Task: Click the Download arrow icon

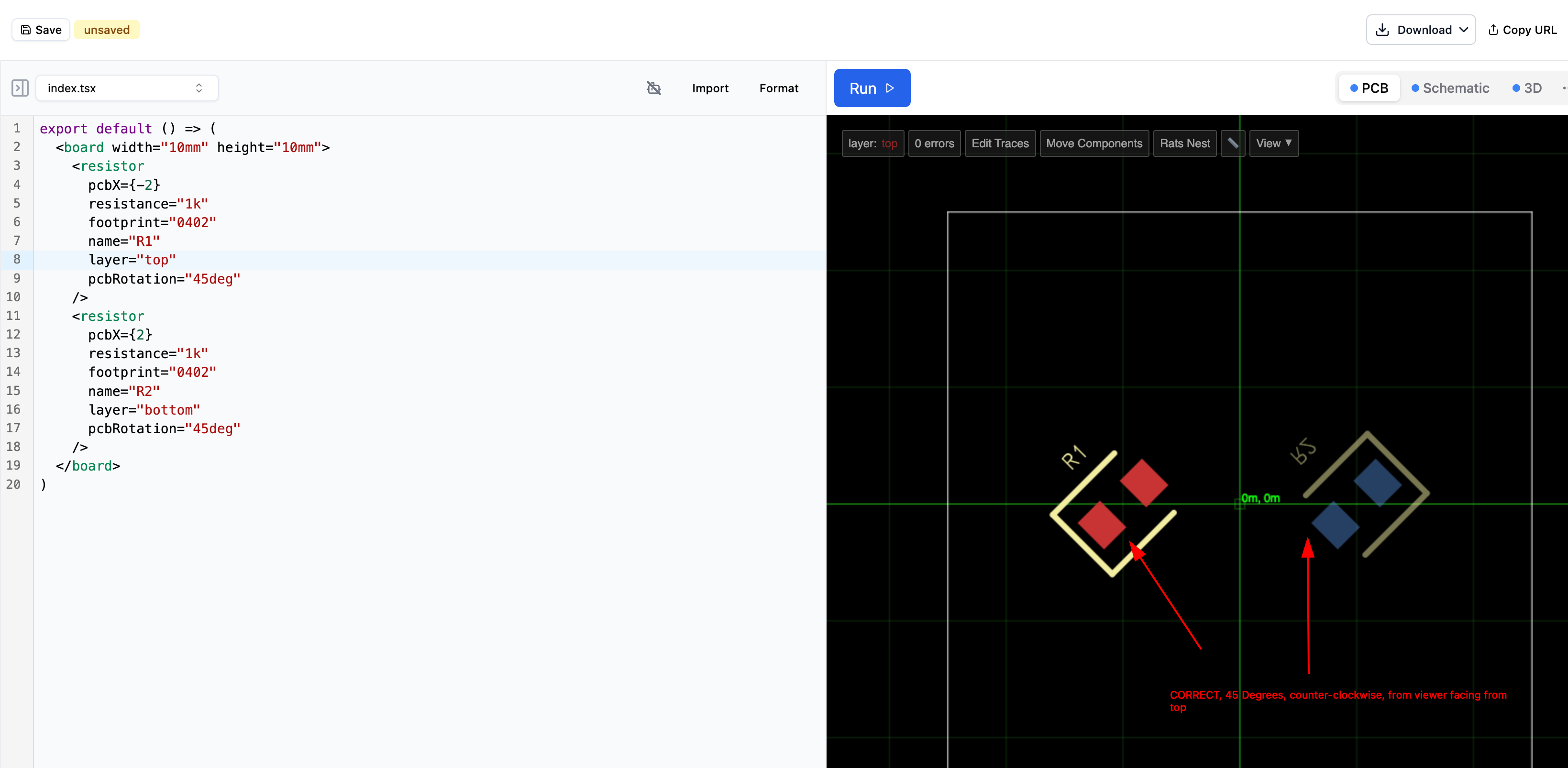Action: 1383,30
